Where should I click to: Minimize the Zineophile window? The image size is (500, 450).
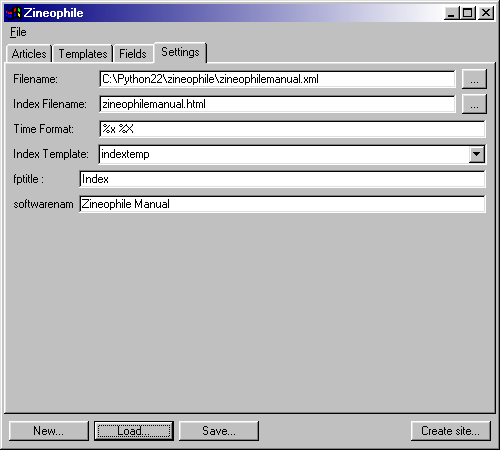[451, 13]
